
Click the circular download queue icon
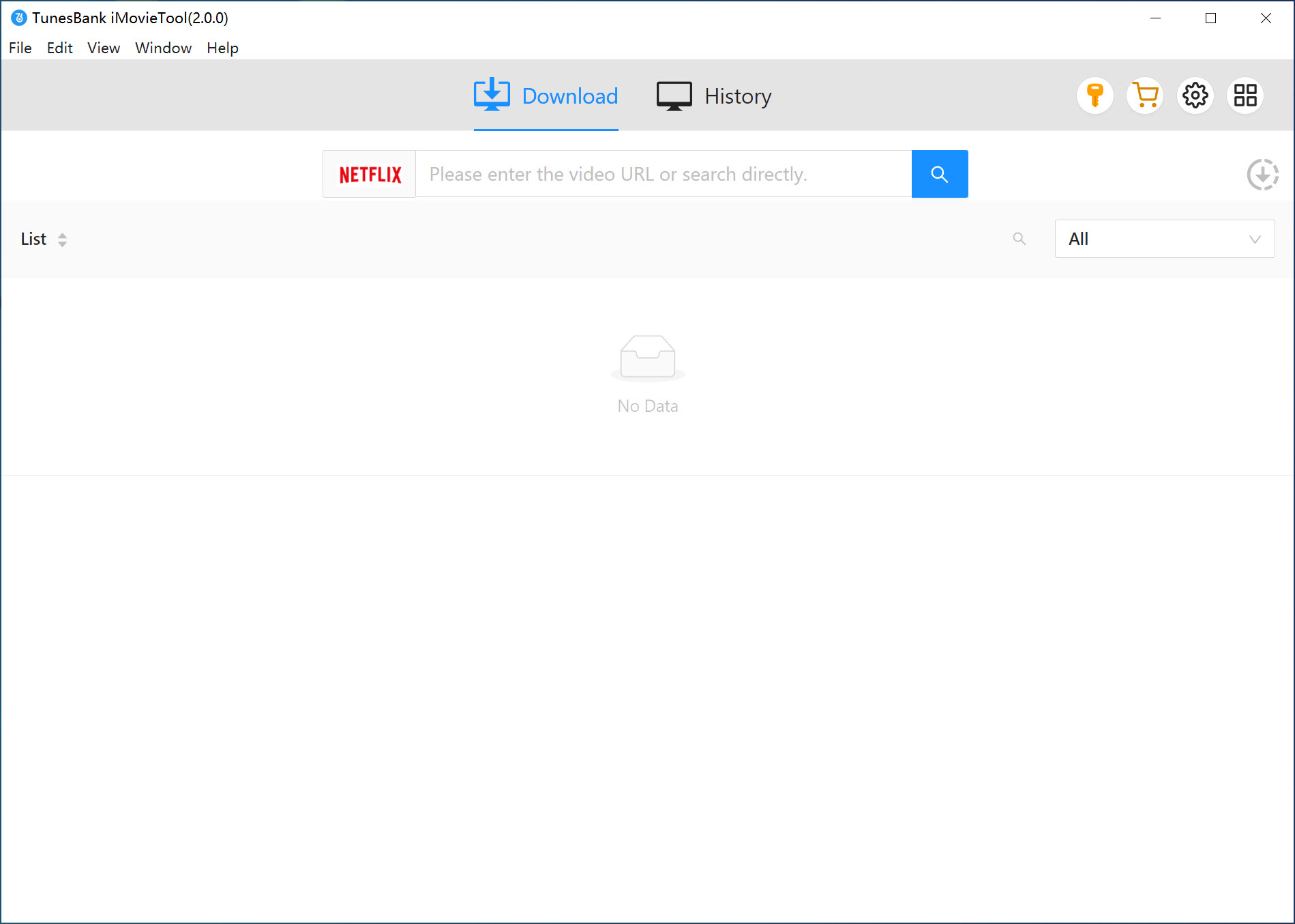coord(1262,175)
